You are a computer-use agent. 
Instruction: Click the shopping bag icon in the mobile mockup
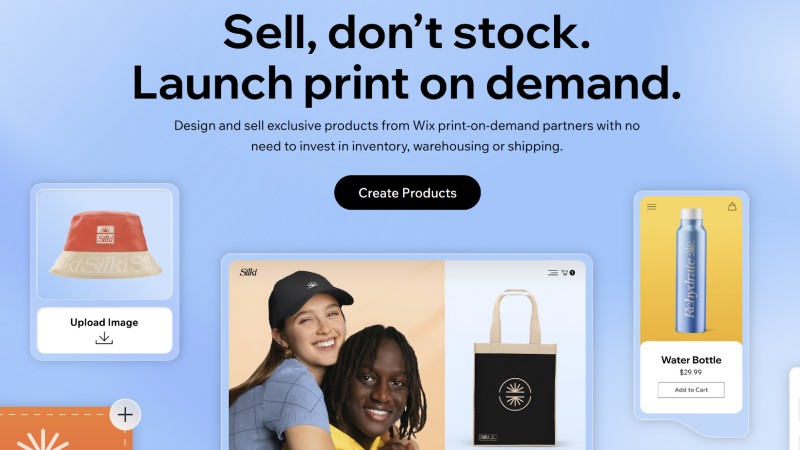(732, 206)
